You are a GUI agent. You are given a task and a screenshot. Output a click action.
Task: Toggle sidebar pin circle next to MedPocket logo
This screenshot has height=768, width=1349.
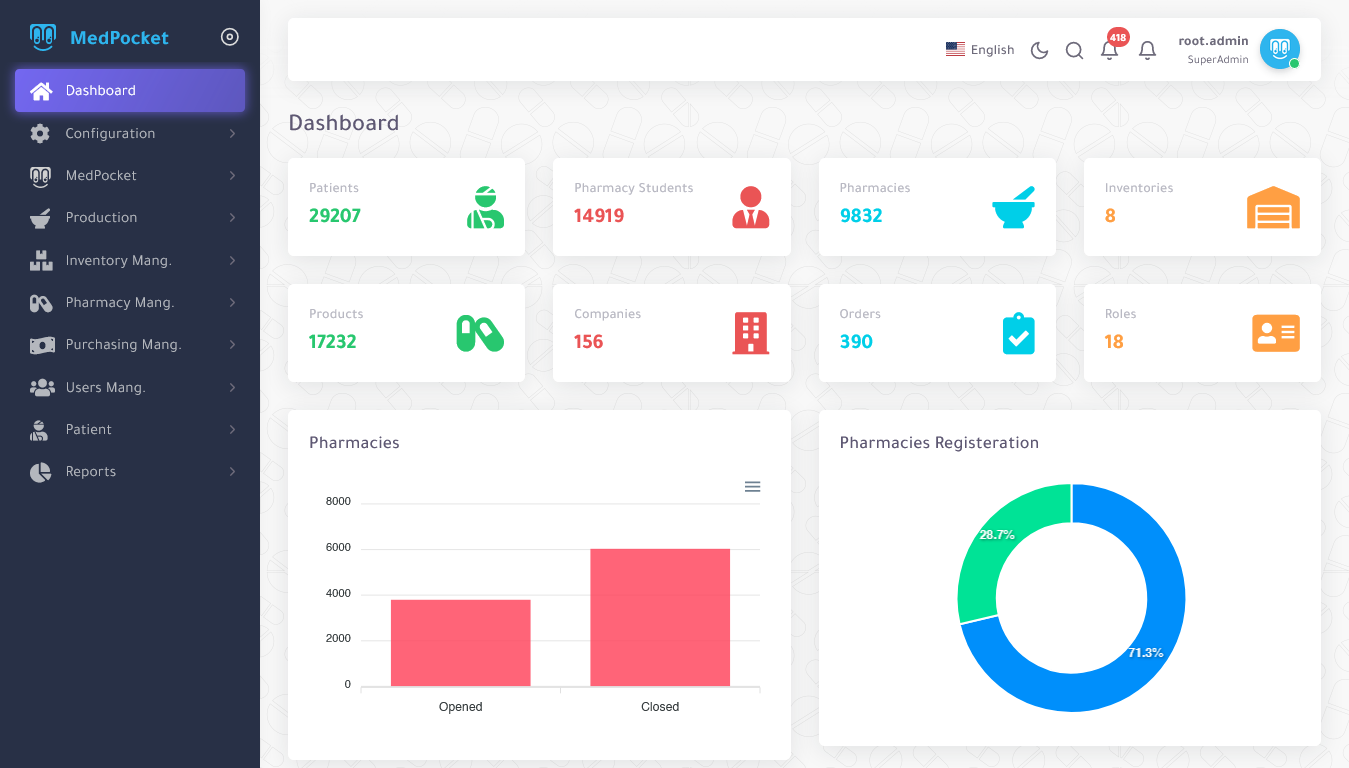coord(229,37)
